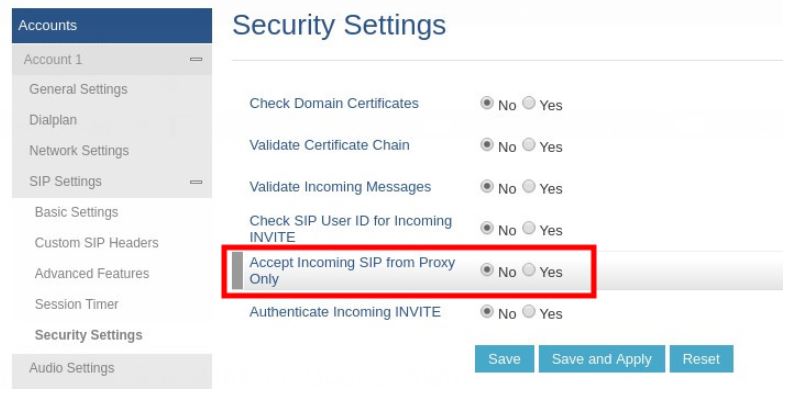Reset the security settings form

[701, 359]
